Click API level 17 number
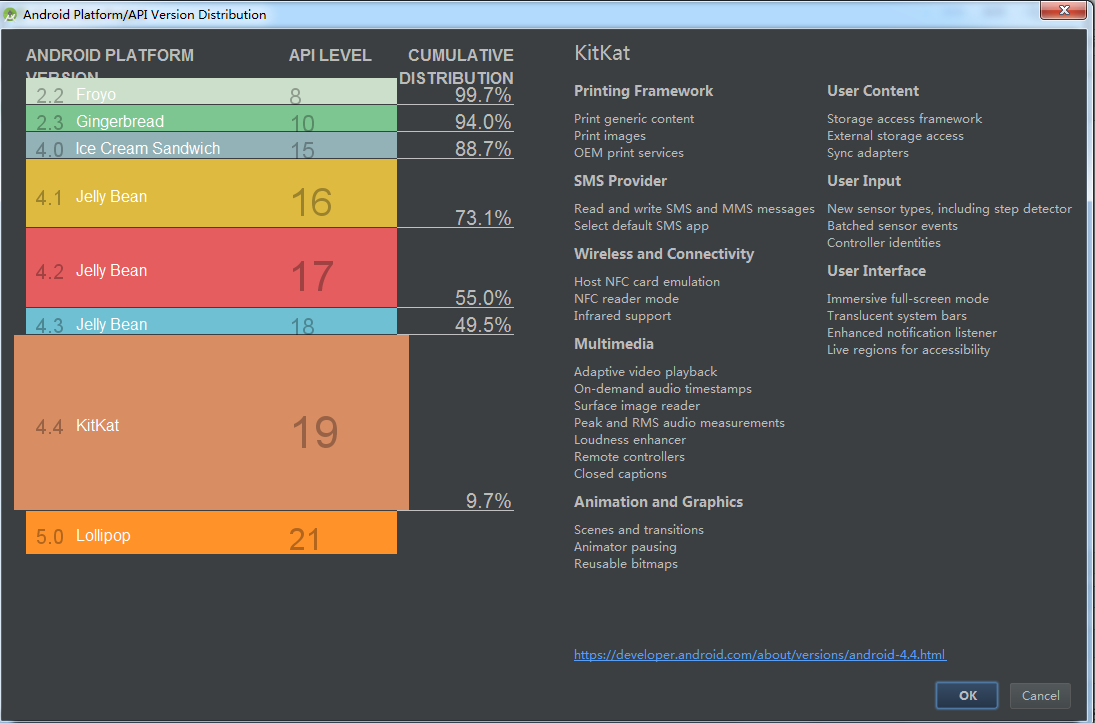1095x723 pixels. [x=311, y=276]
